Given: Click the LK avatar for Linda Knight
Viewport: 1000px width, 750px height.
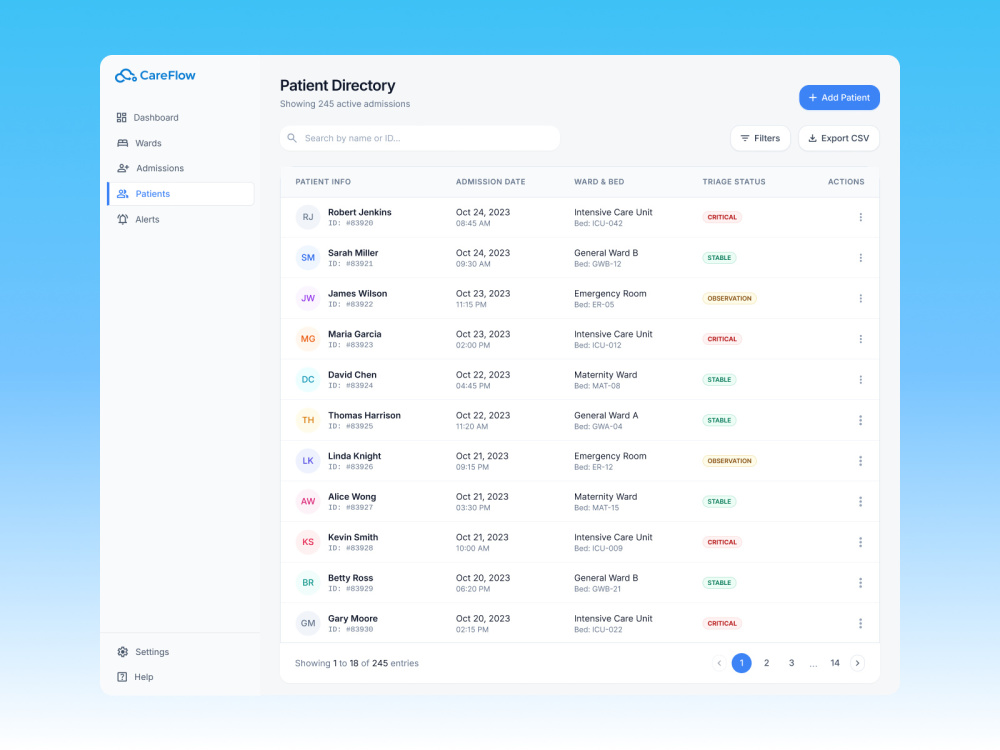Looking at the screenshot, I should [x=308, y=461].
